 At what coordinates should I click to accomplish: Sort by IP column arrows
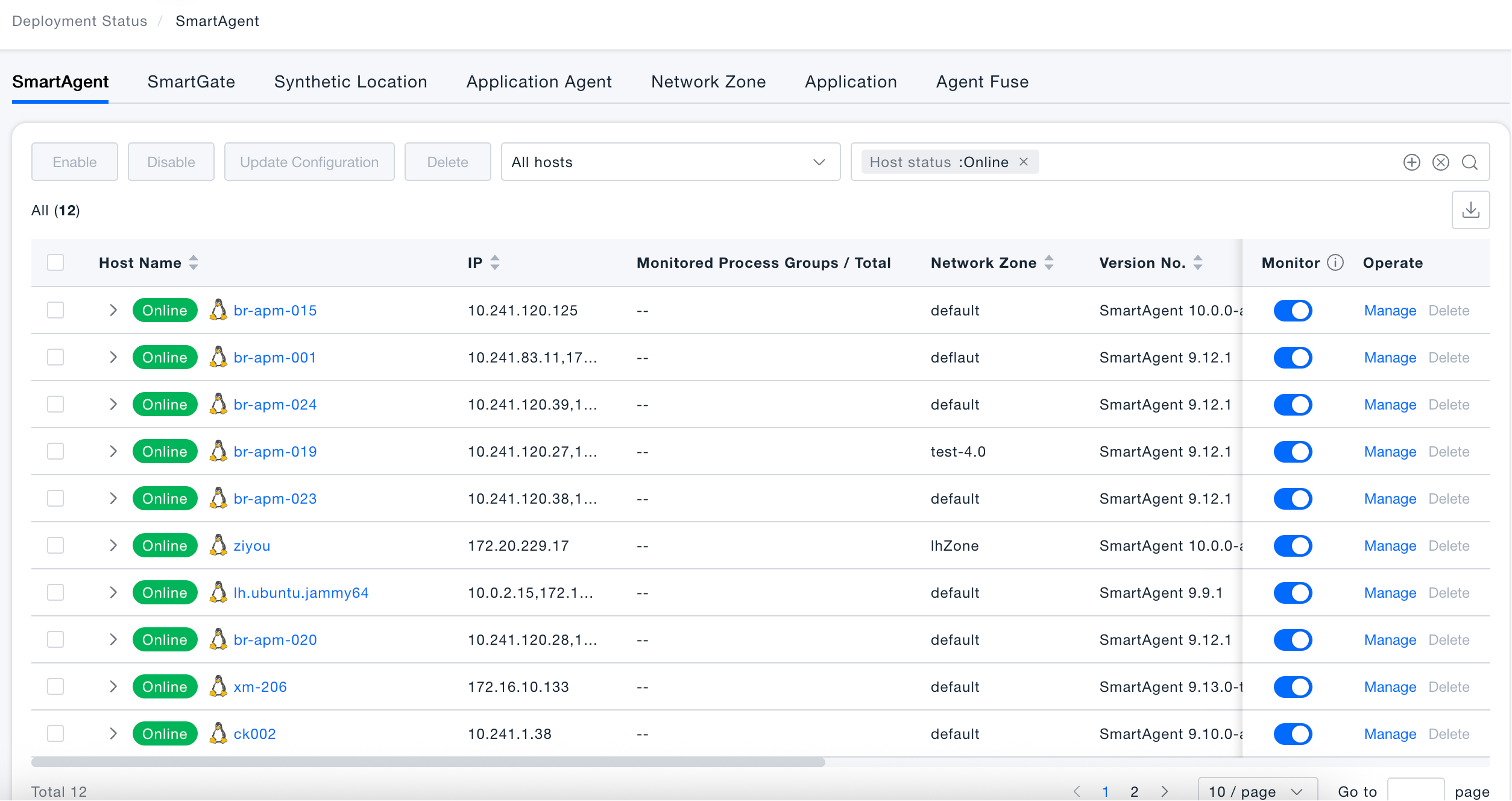pyautogui.click(x=495, y=262)
